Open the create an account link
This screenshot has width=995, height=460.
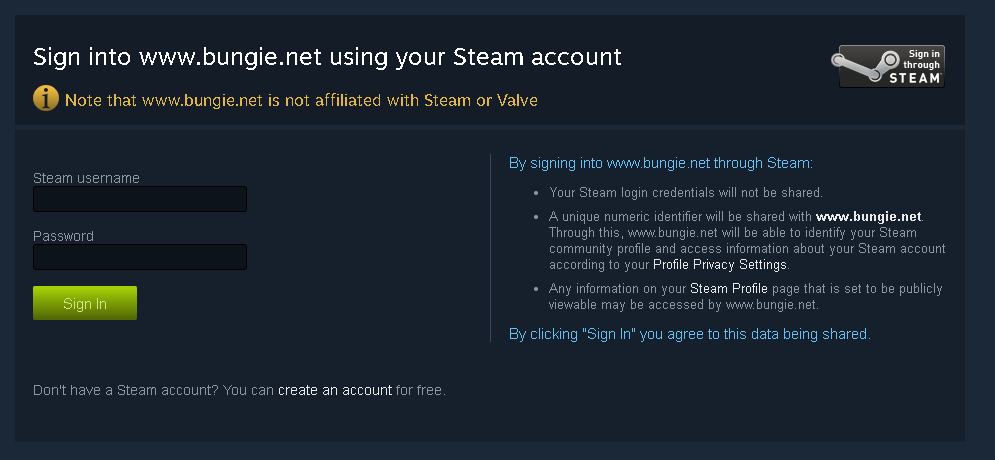tap(335, 390)
